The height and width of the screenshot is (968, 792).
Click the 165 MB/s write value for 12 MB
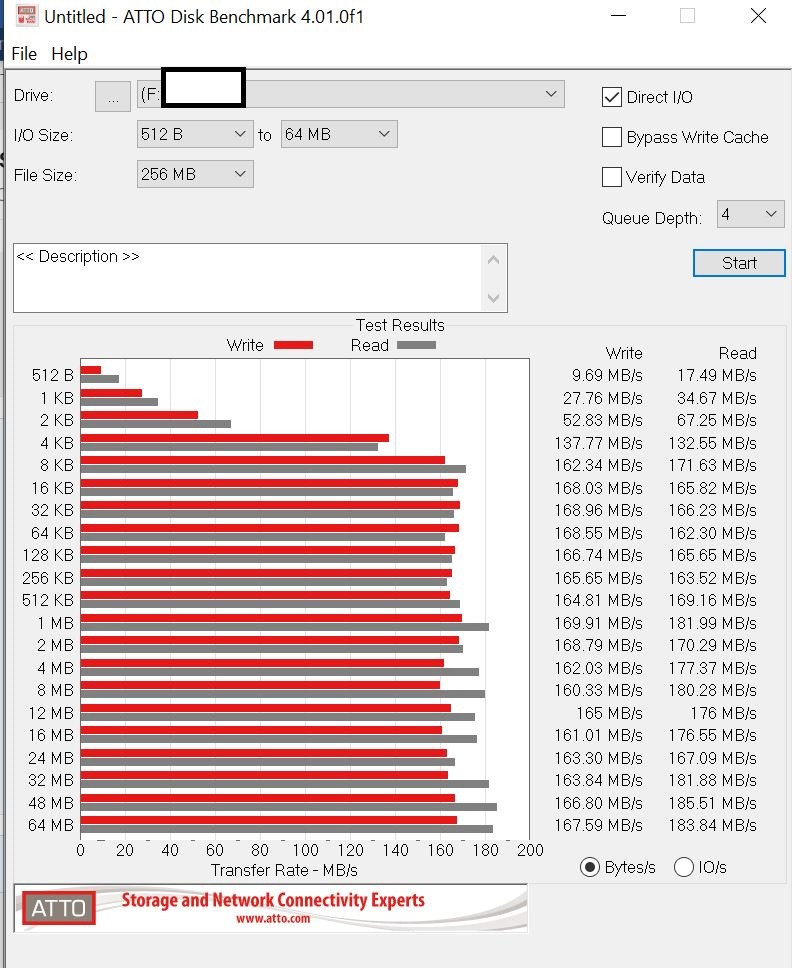click(x=609, y=713)
